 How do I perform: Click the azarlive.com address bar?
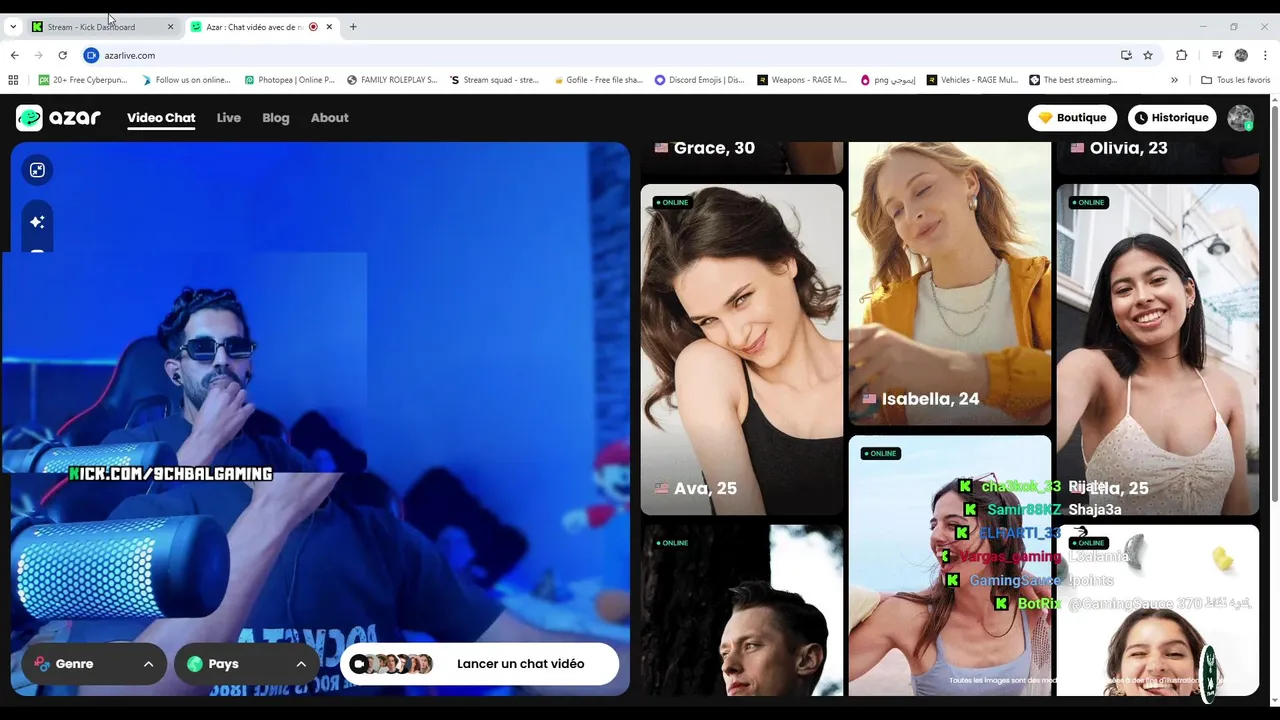point(600,55)
